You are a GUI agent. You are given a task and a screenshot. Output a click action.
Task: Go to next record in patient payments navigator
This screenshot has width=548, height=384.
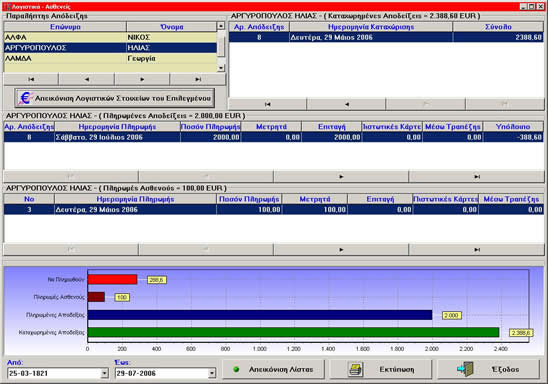(341, 249)
